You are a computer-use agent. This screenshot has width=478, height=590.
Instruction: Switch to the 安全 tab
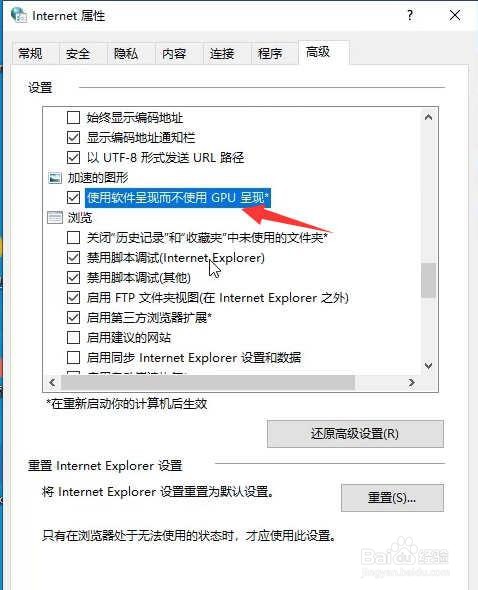point(78,54)
